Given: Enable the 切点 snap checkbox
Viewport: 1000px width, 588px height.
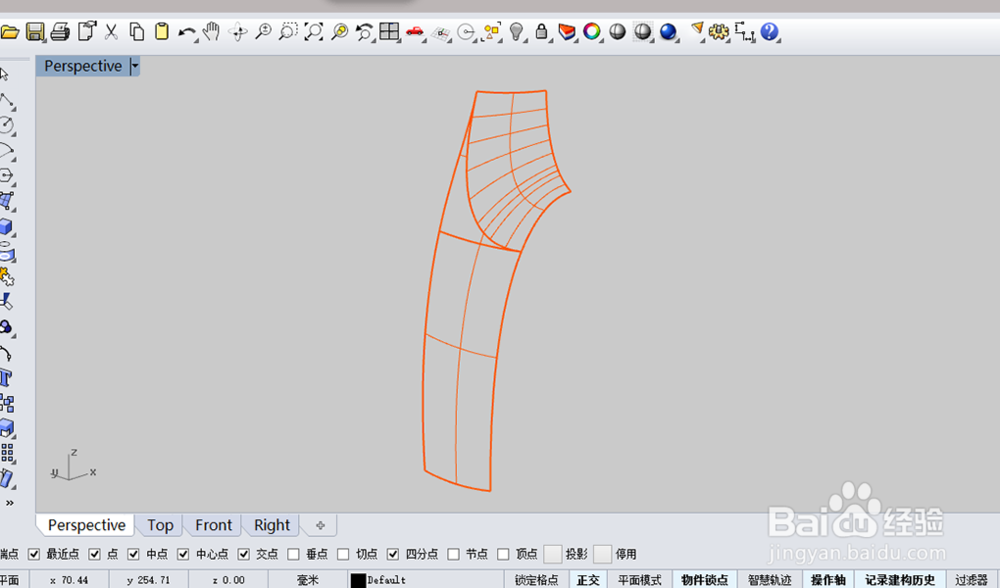Looking at the screenshot, I should pyautogui.click(x=343, y=554).
